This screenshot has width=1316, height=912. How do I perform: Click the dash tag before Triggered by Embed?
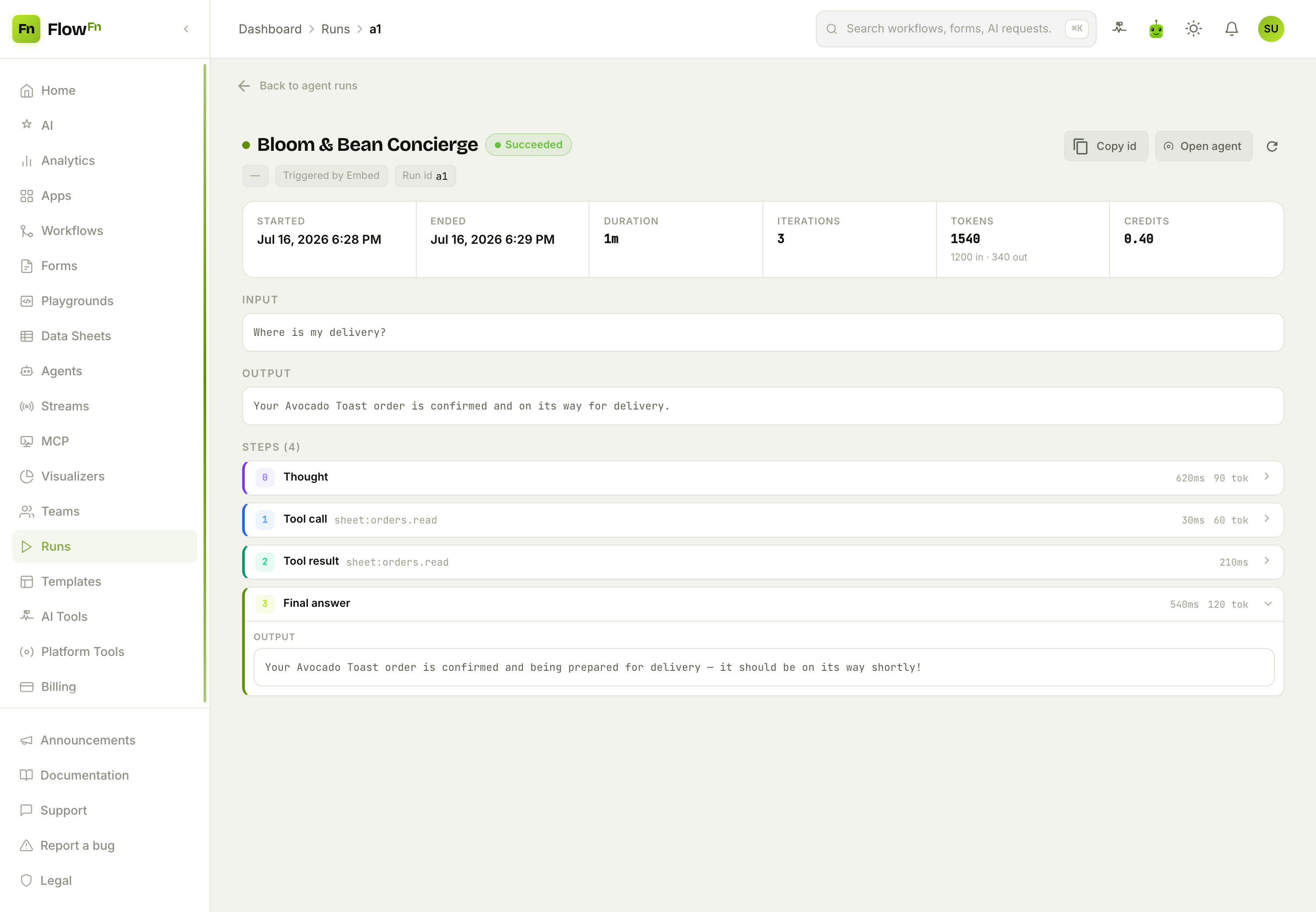(255, 175)
